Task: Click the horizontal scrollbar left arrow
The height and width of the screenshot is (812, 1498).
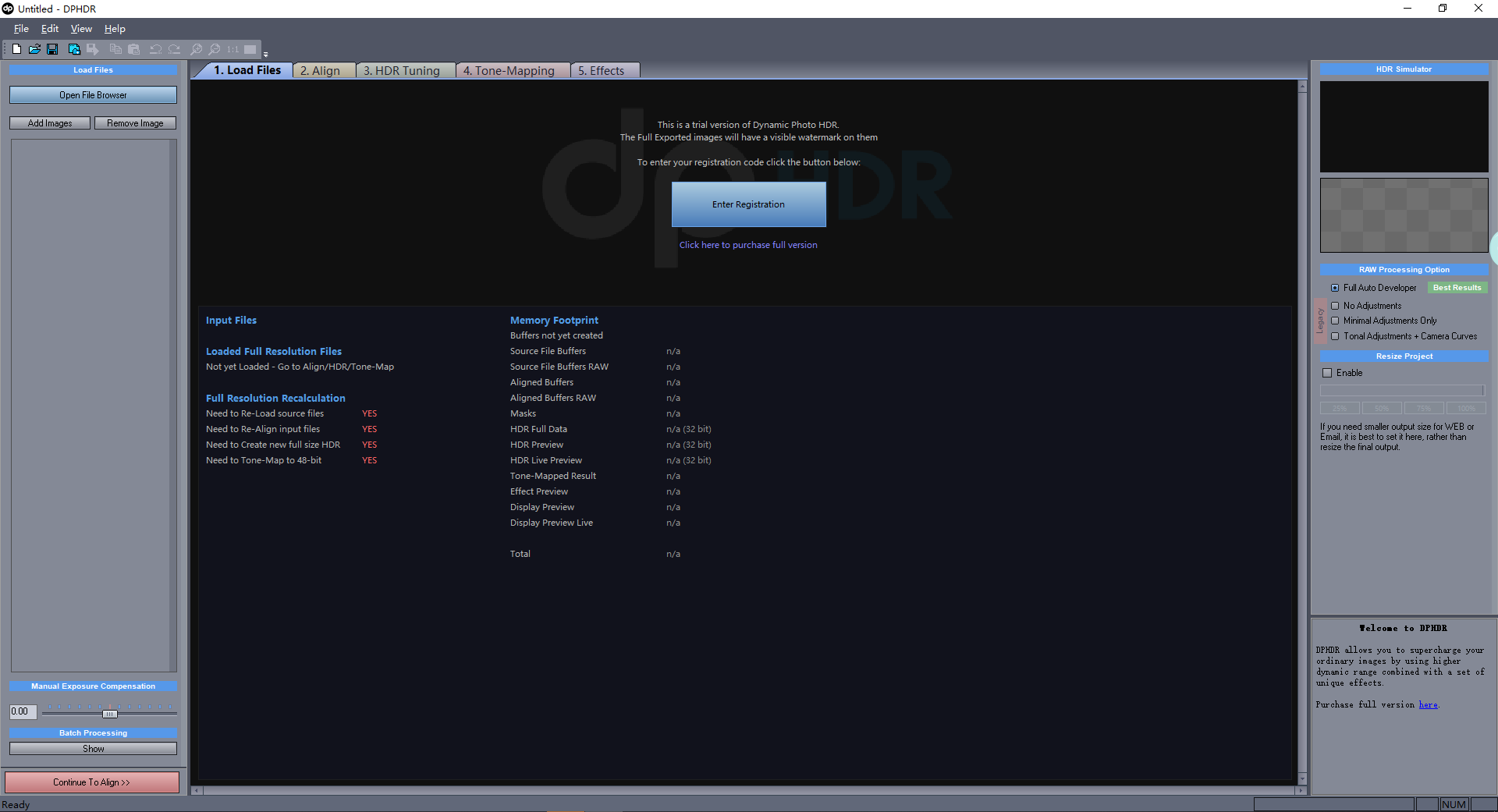Action: [196, 790]
